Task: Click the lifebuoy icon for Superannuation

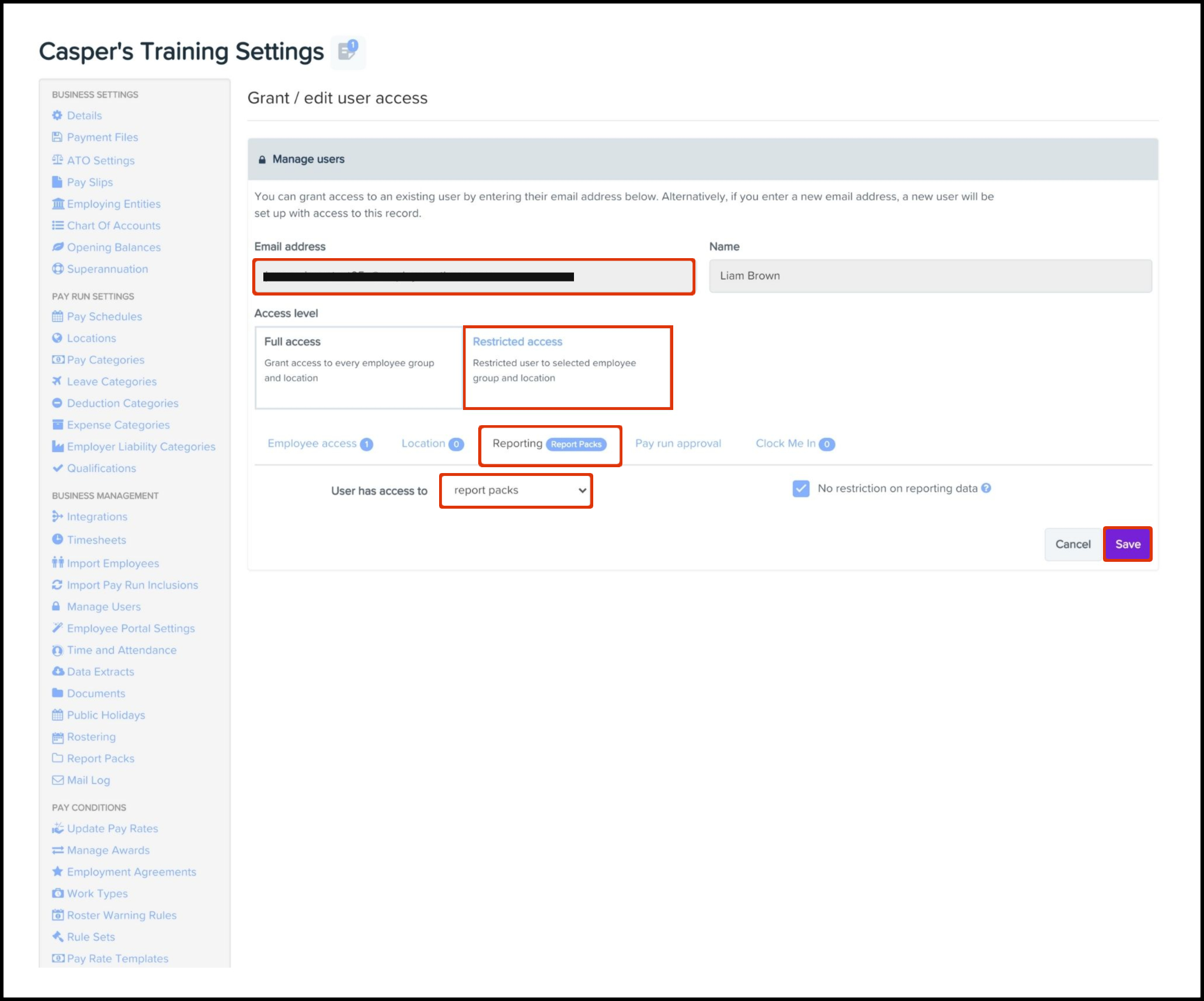Action: [x=57, y=269]
